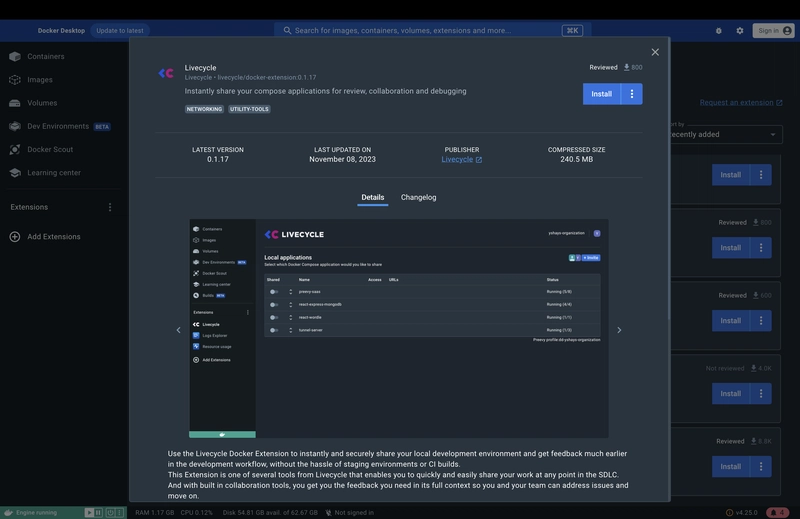Click the troubleshoot bug icon in header
The image size is (800, 519).
click(x=718, y=31)
